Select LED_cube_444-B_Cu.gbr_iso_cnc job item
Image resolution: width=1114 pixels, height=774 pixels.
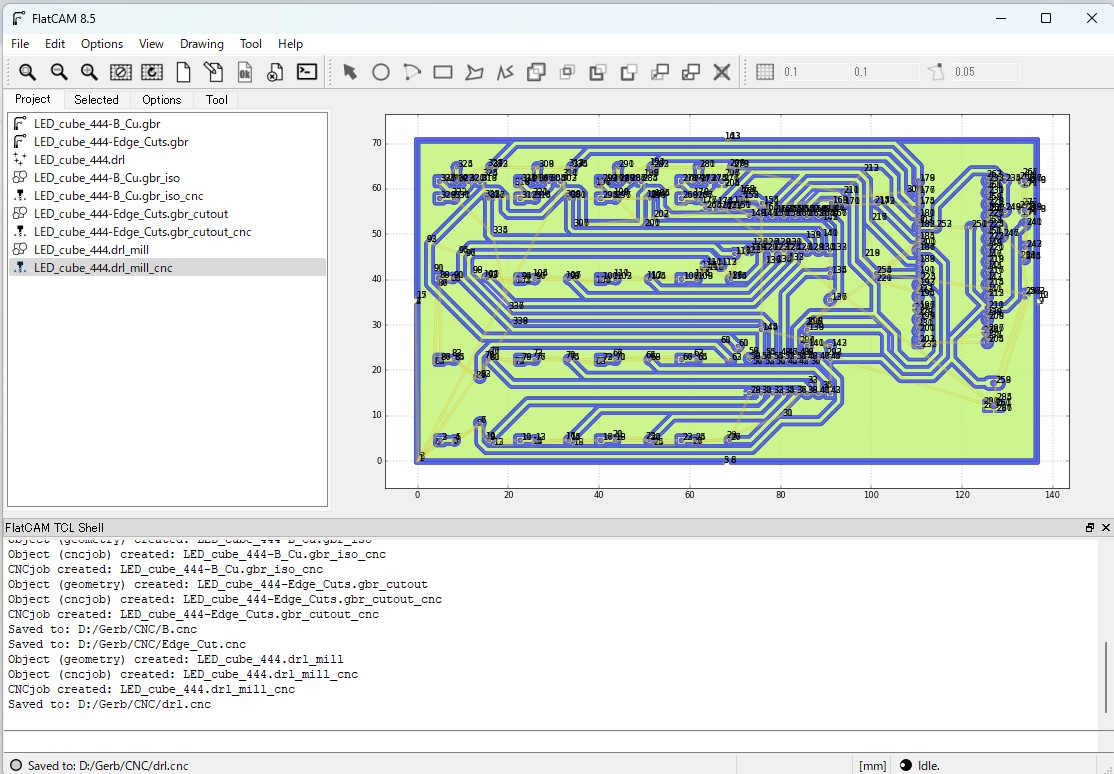click(x=168, y=195)
